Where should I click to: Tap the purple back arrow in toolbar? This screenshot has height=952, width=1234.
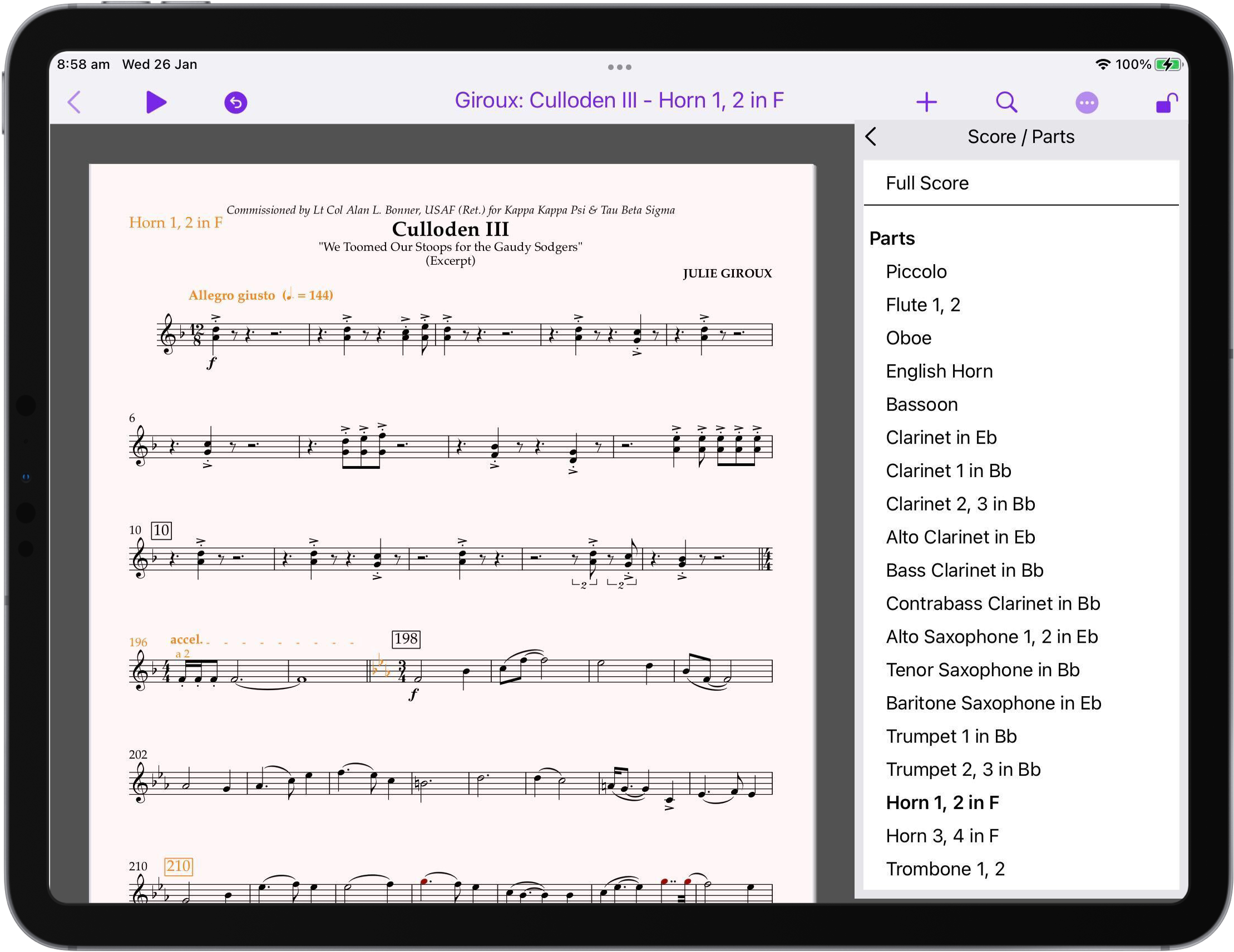75,102
